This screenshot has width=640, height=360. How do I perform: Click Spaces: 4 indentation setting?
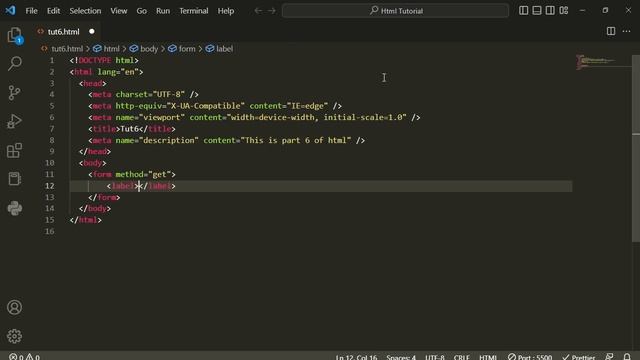(401, 357)
